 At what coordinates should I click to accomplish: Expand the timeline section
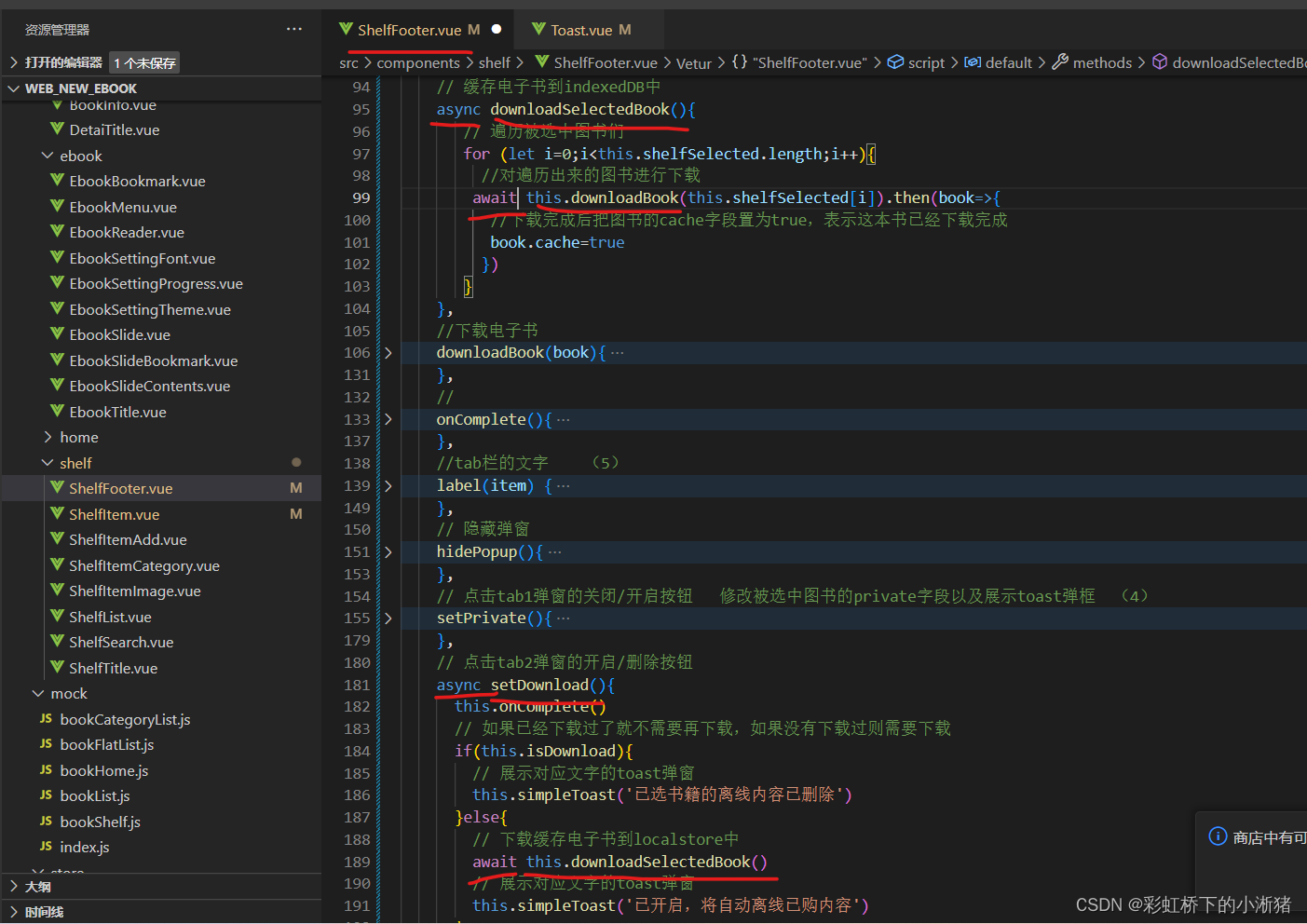(14, 912)
